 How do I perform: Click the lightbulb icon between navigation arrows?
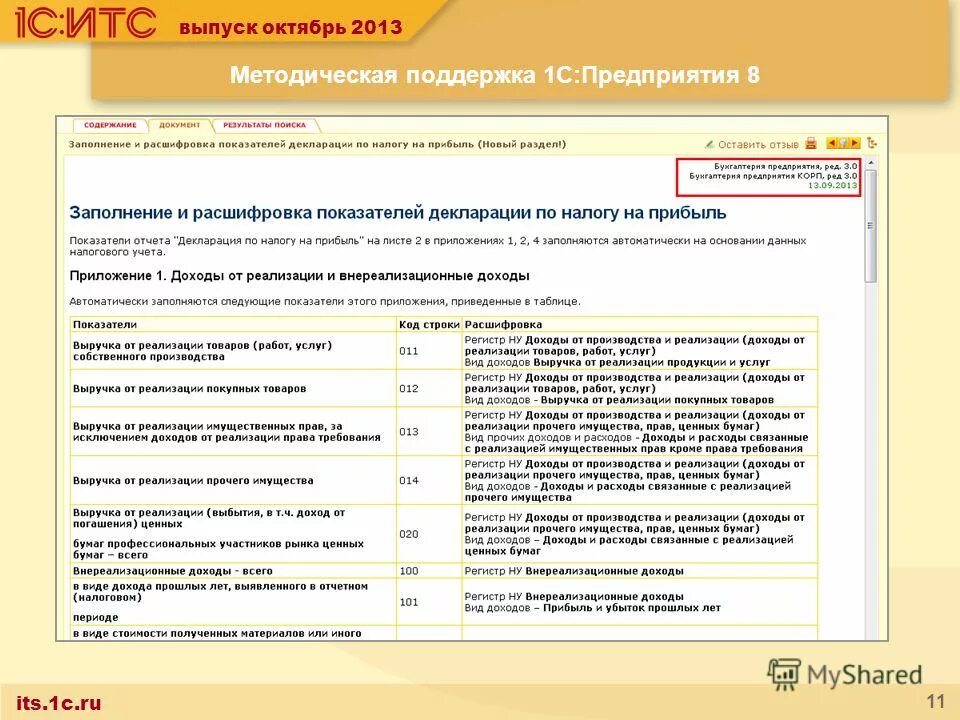(843, 143)
